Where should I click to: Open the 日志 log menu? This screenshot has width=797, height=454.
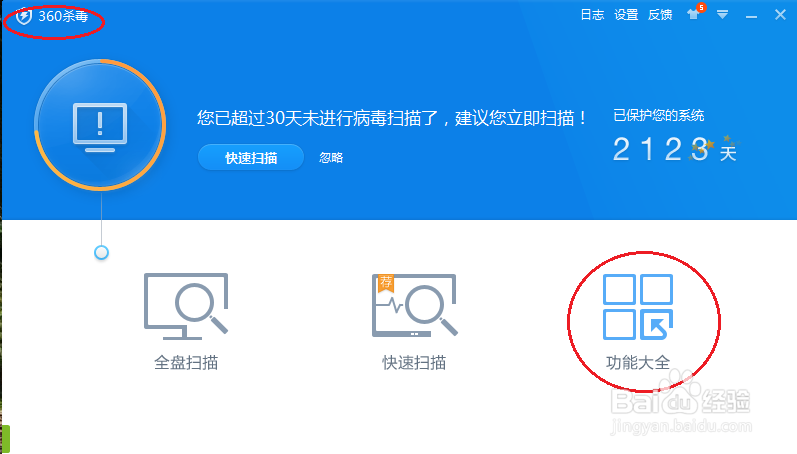(592, 15)
